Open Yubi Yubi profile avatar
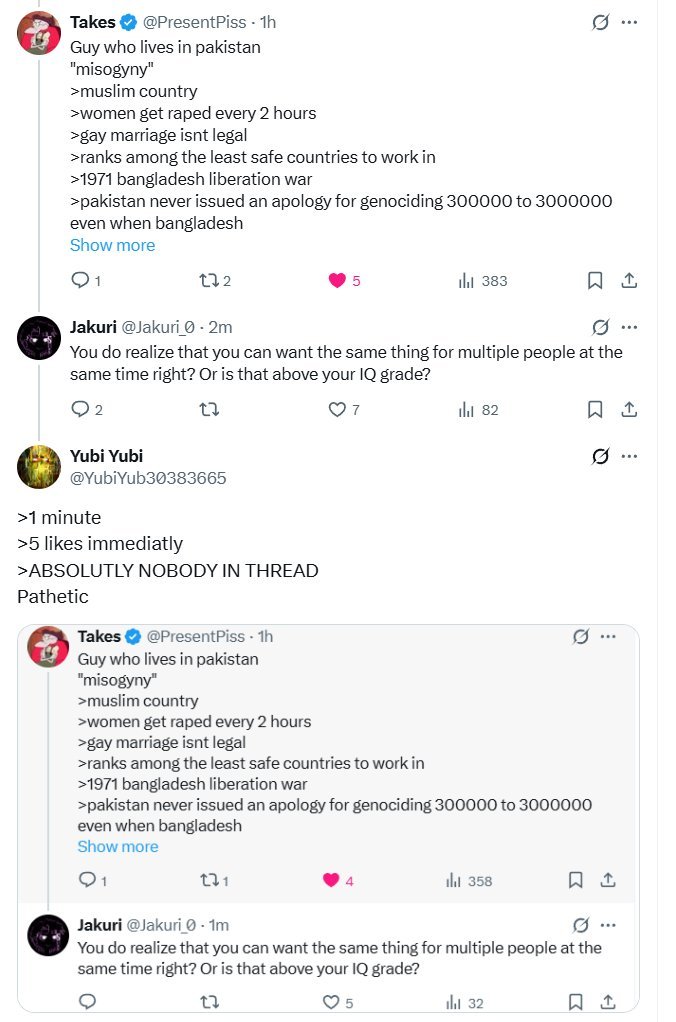This screenshot has height=1022, width=676. coord(39,467)
